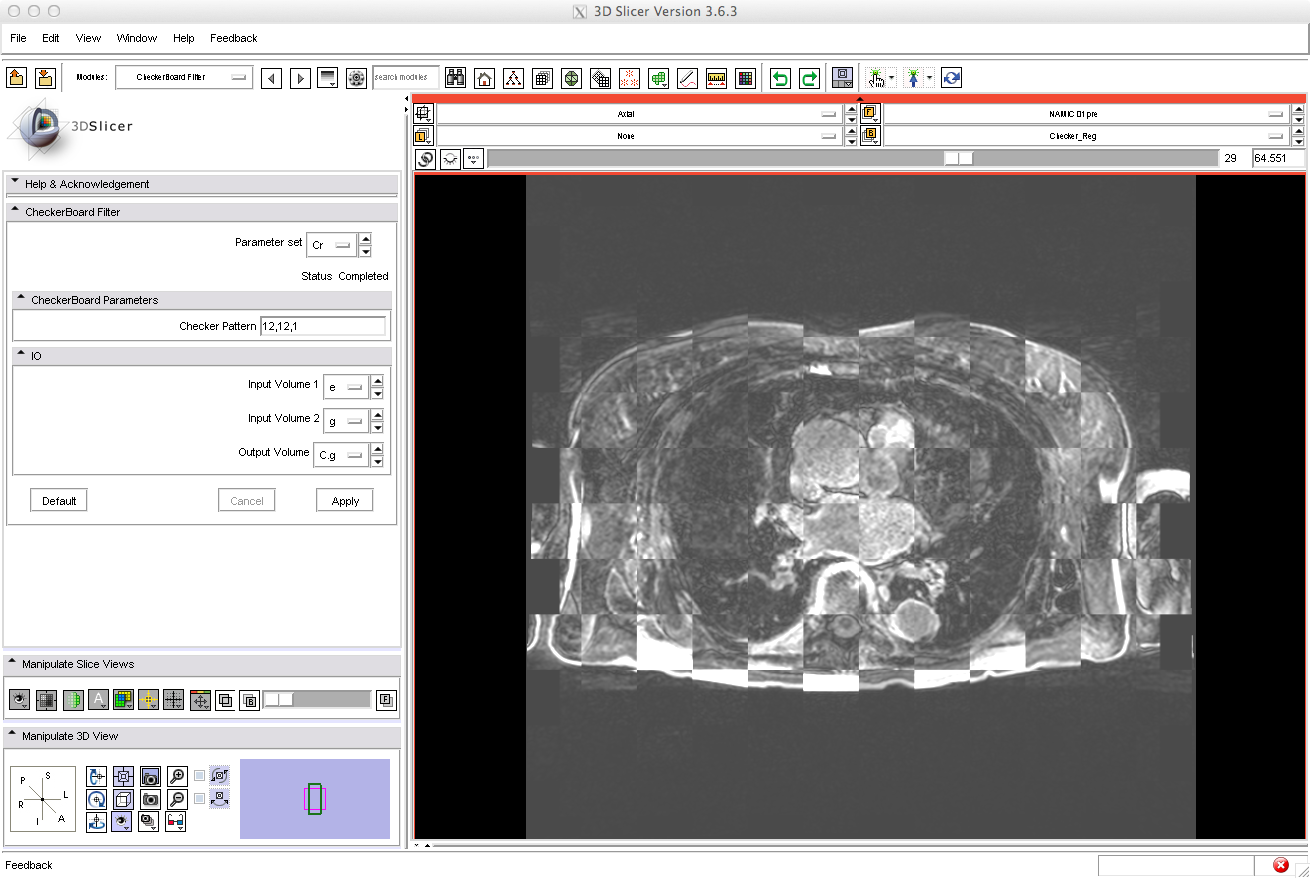The width and height of the screenshot is (1310, 878).
Task: Open the Modules dropdown showing CheckerBoard Filter
Action: pyautogui.click(x=184, y=77)
